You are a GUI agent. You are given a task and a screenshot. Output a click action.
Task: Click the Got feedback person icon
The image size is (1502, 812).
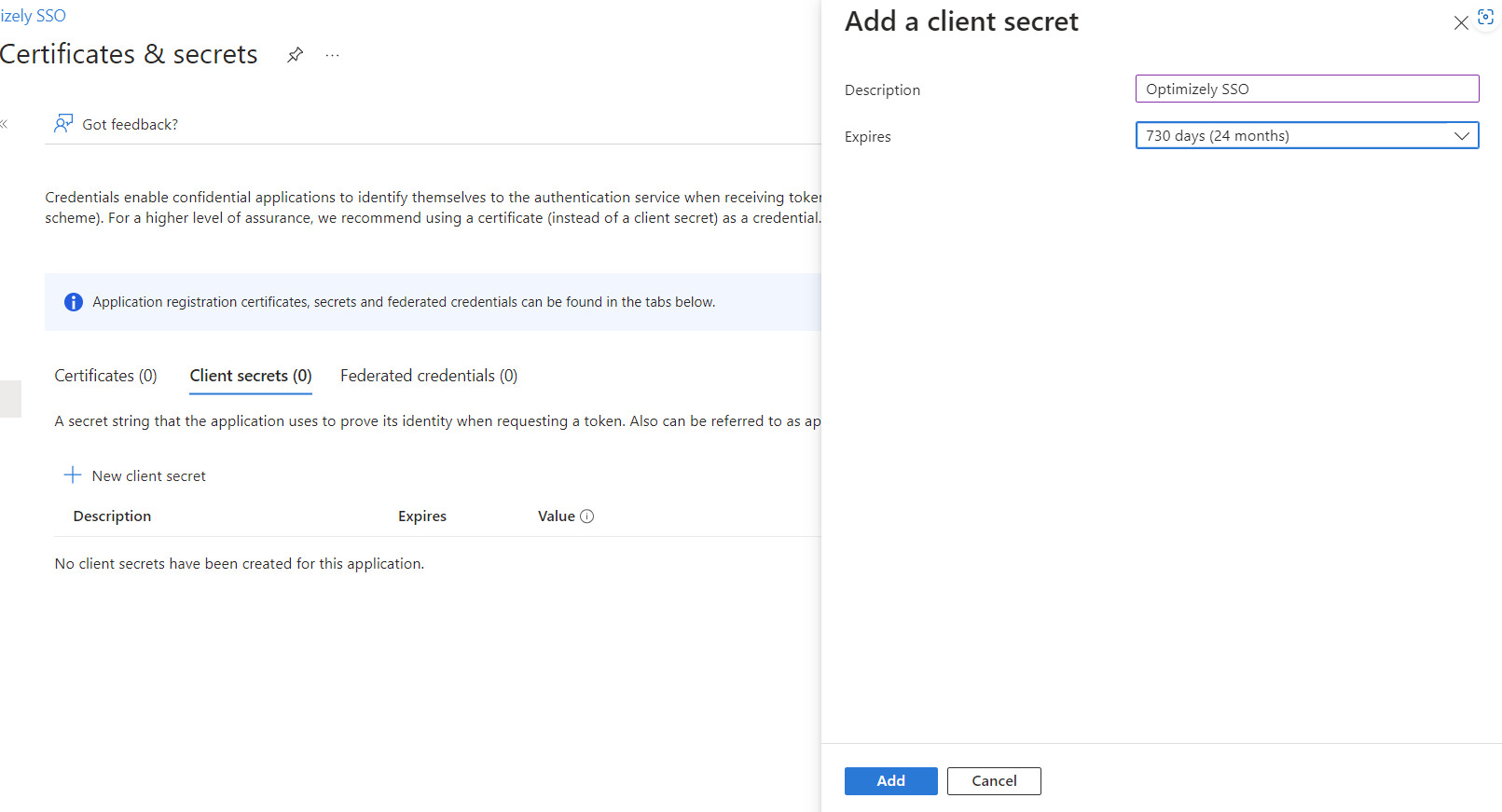[63, 124]
